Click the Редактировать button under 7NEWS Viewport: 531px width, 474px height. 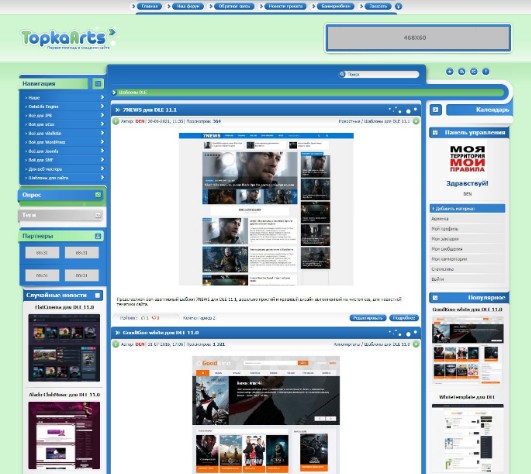[368, 318]
